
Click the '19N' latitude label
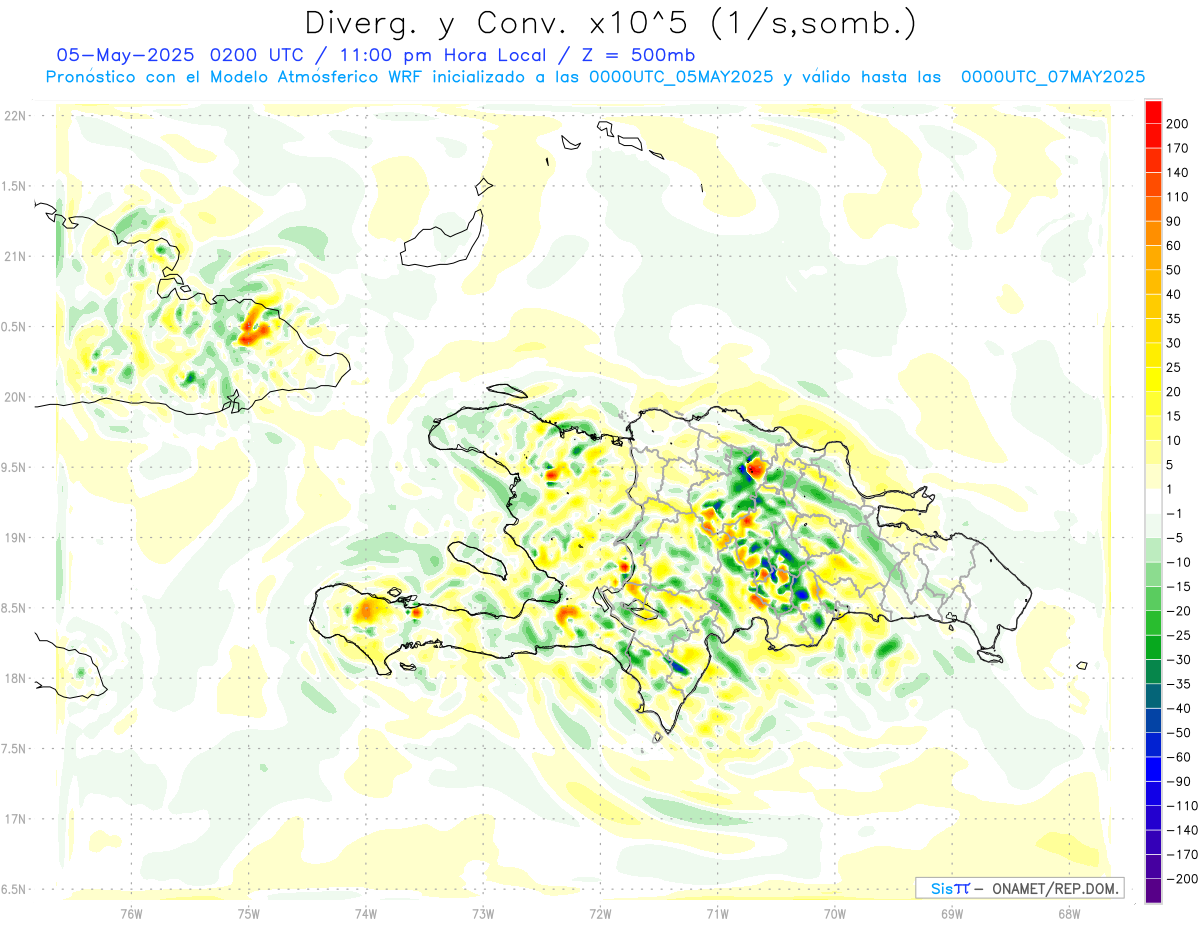tap(14, 538)
